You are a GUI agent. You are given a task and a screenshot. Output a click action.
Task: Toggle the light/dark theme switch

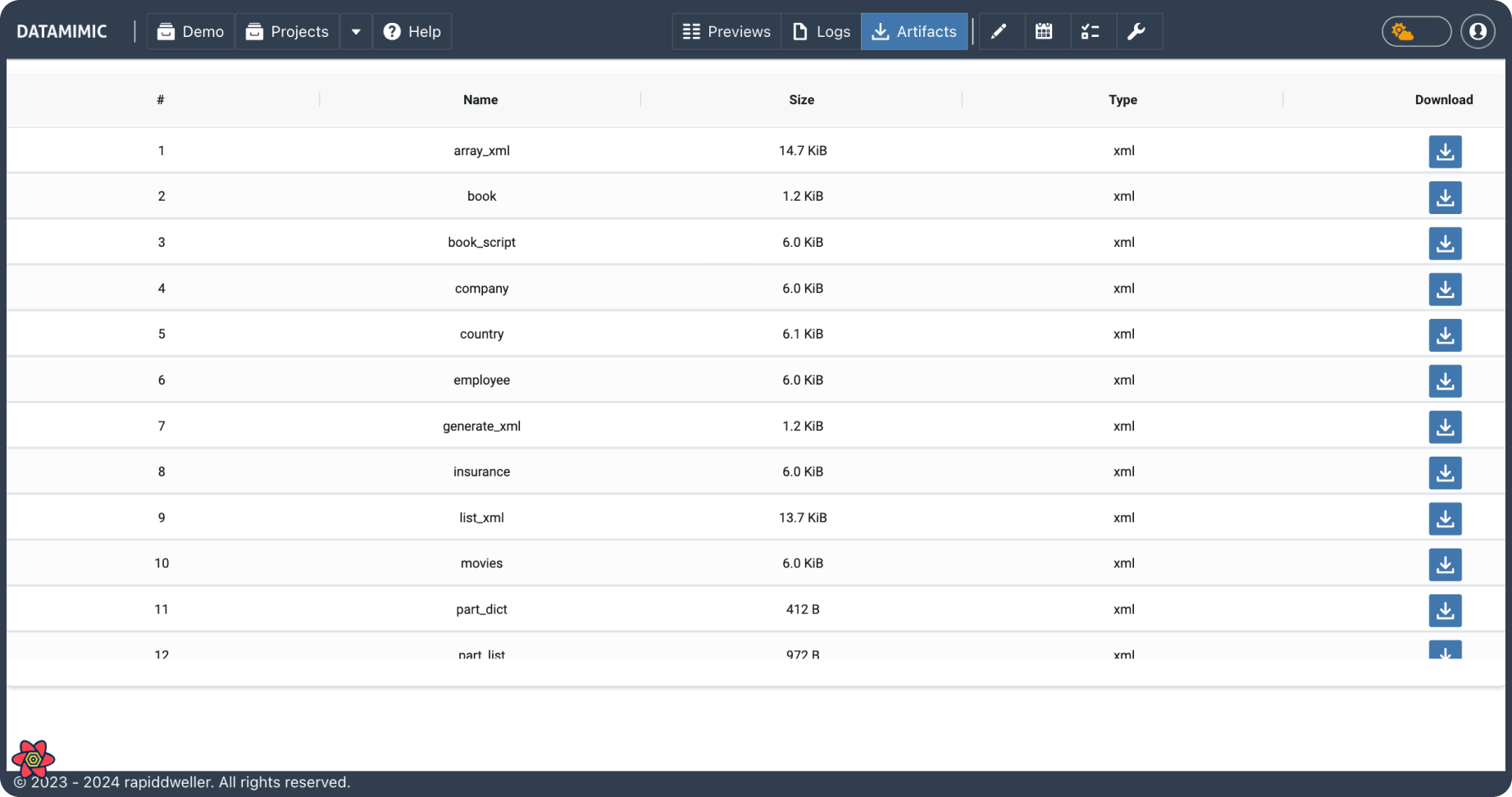pyautogui.click(x=1416, y=32)
